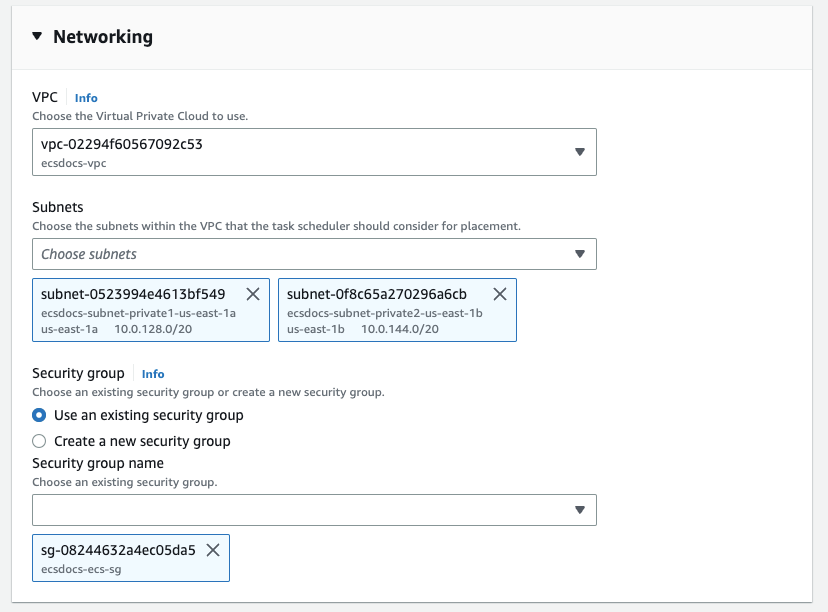Select Create a new security group

(39, 441)
